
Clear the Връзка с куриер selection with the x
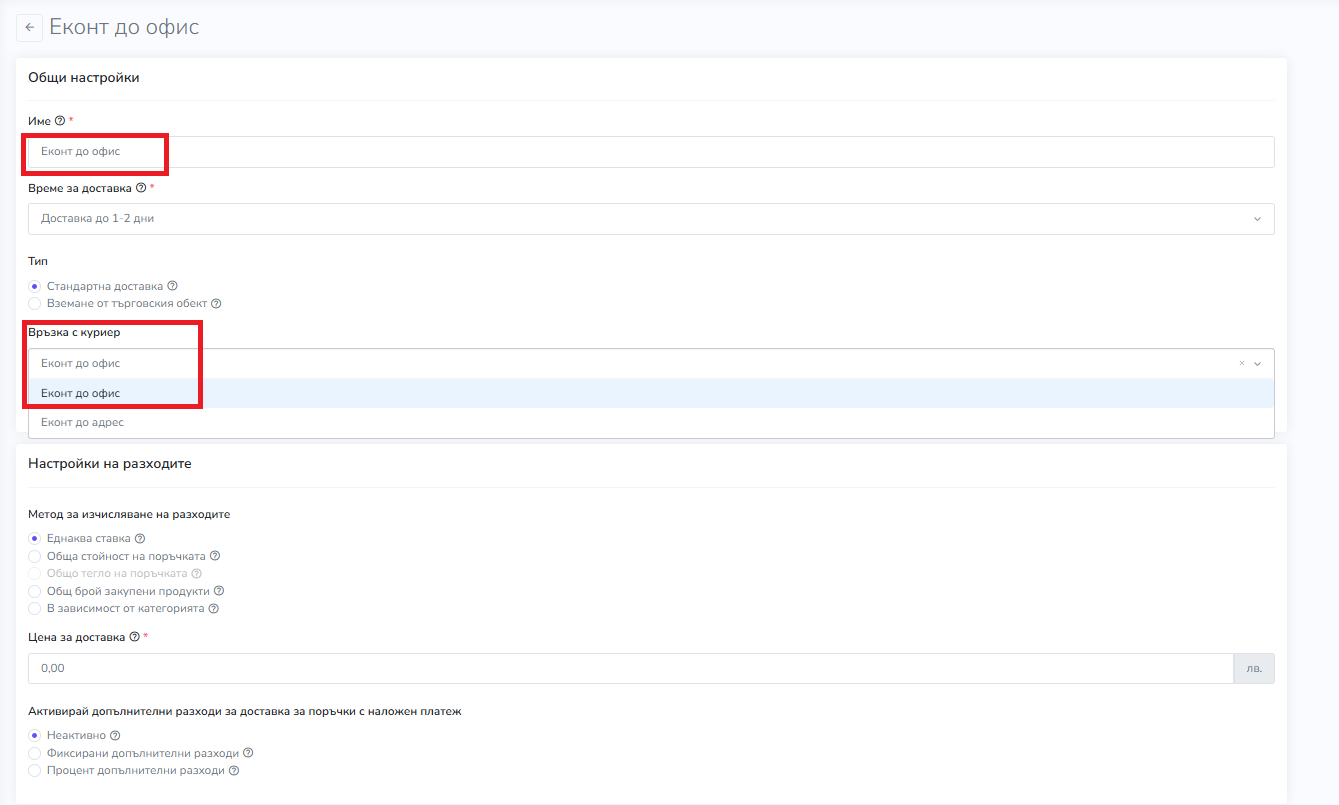1242,363
